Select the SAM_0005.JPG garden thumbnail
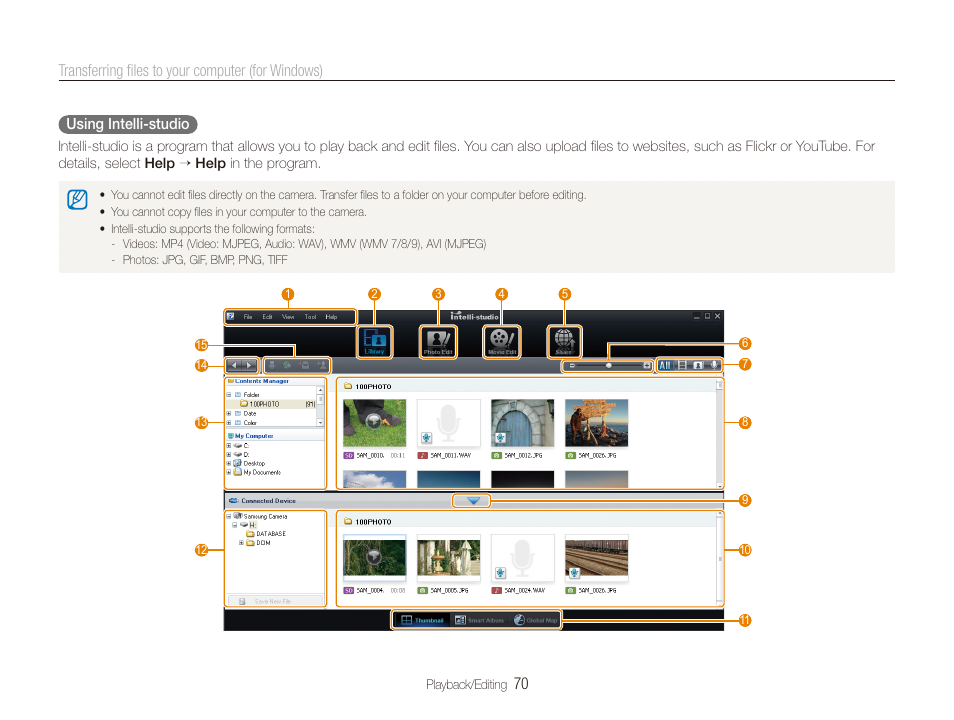This screenshot has height=720, width=954. click(448, 558)
